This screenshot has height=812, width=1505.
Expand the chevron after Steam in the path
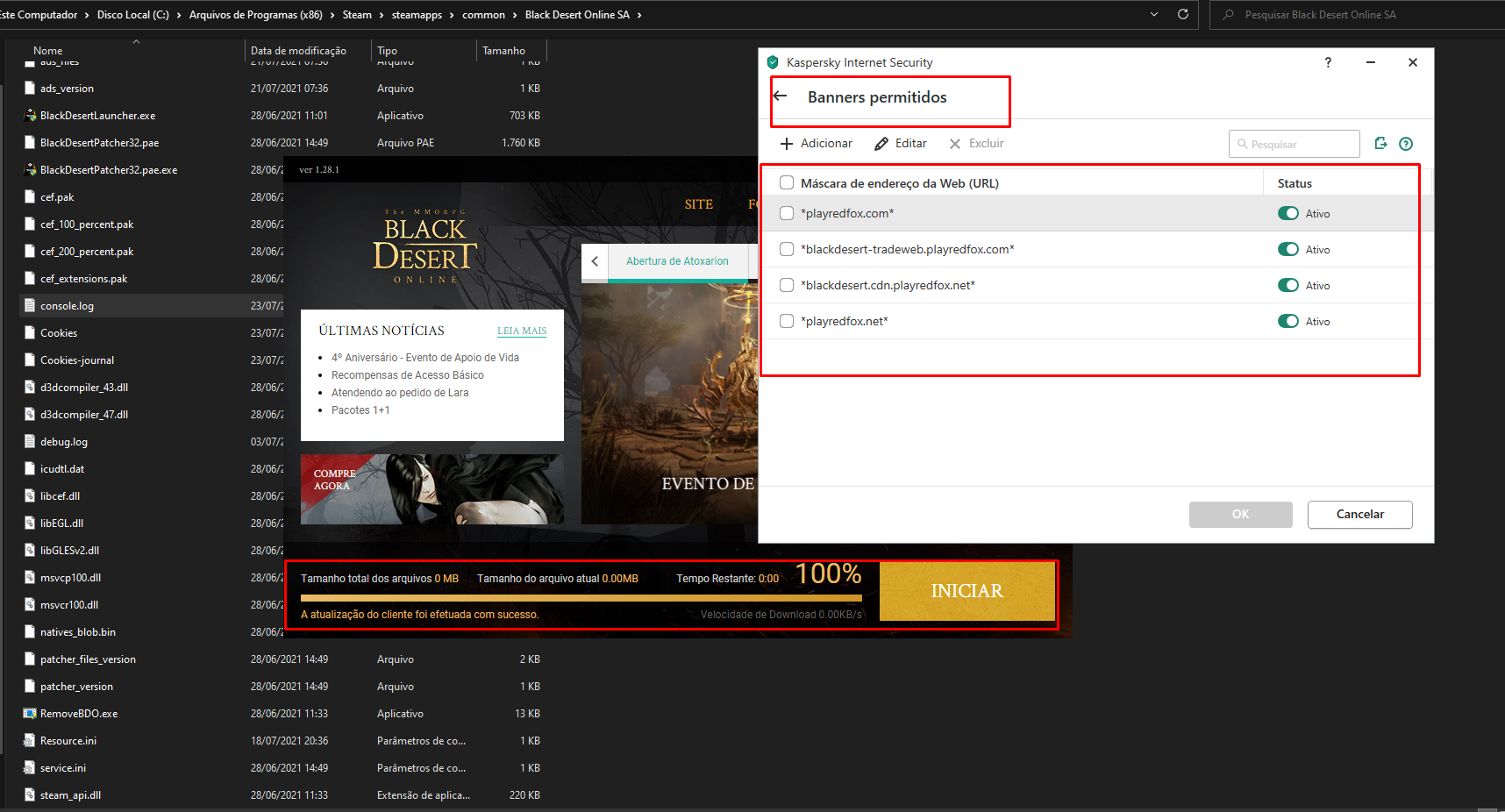382,15
